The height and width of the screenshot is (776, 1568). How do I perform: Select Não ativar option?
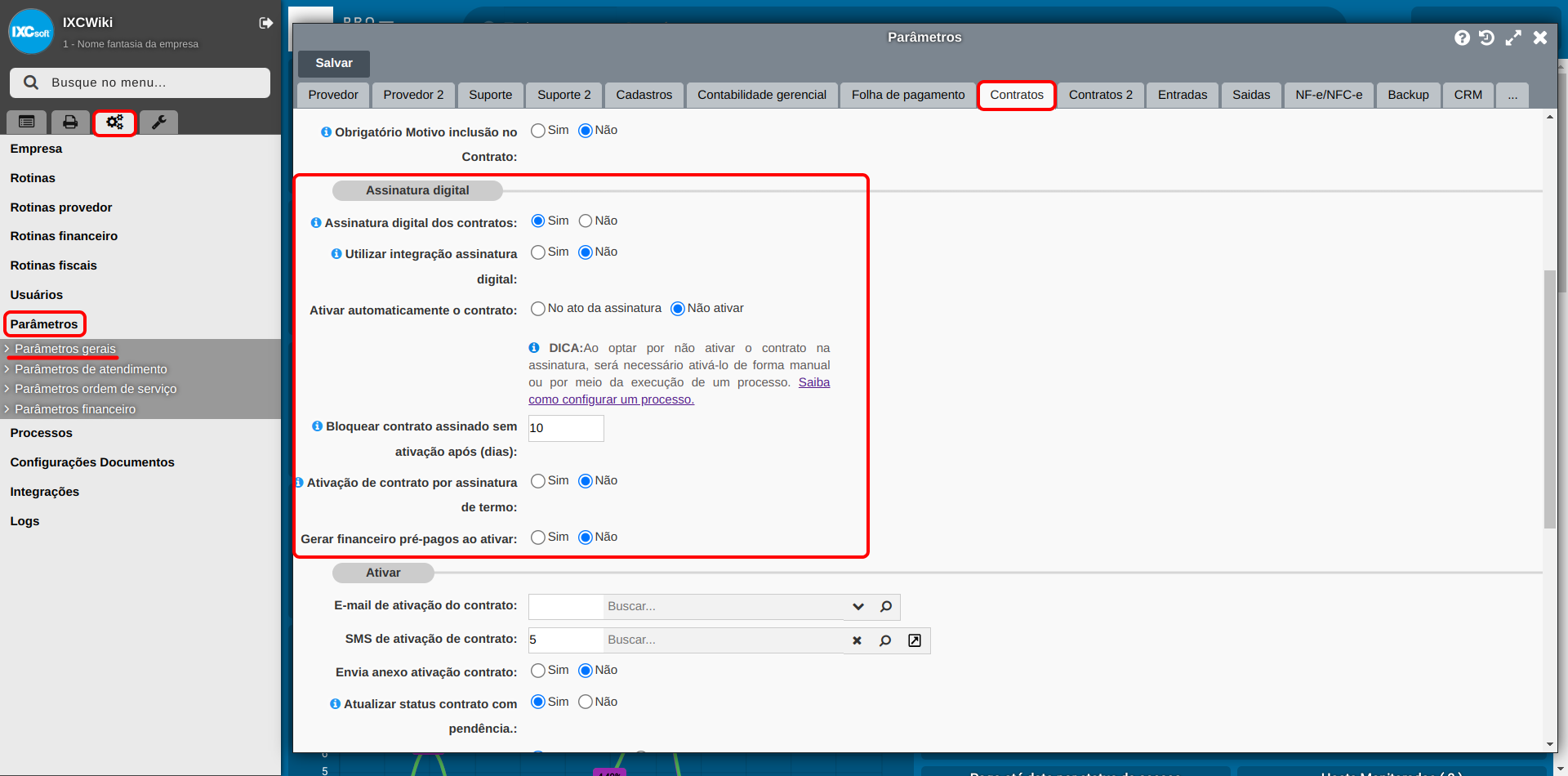[678, 309]
